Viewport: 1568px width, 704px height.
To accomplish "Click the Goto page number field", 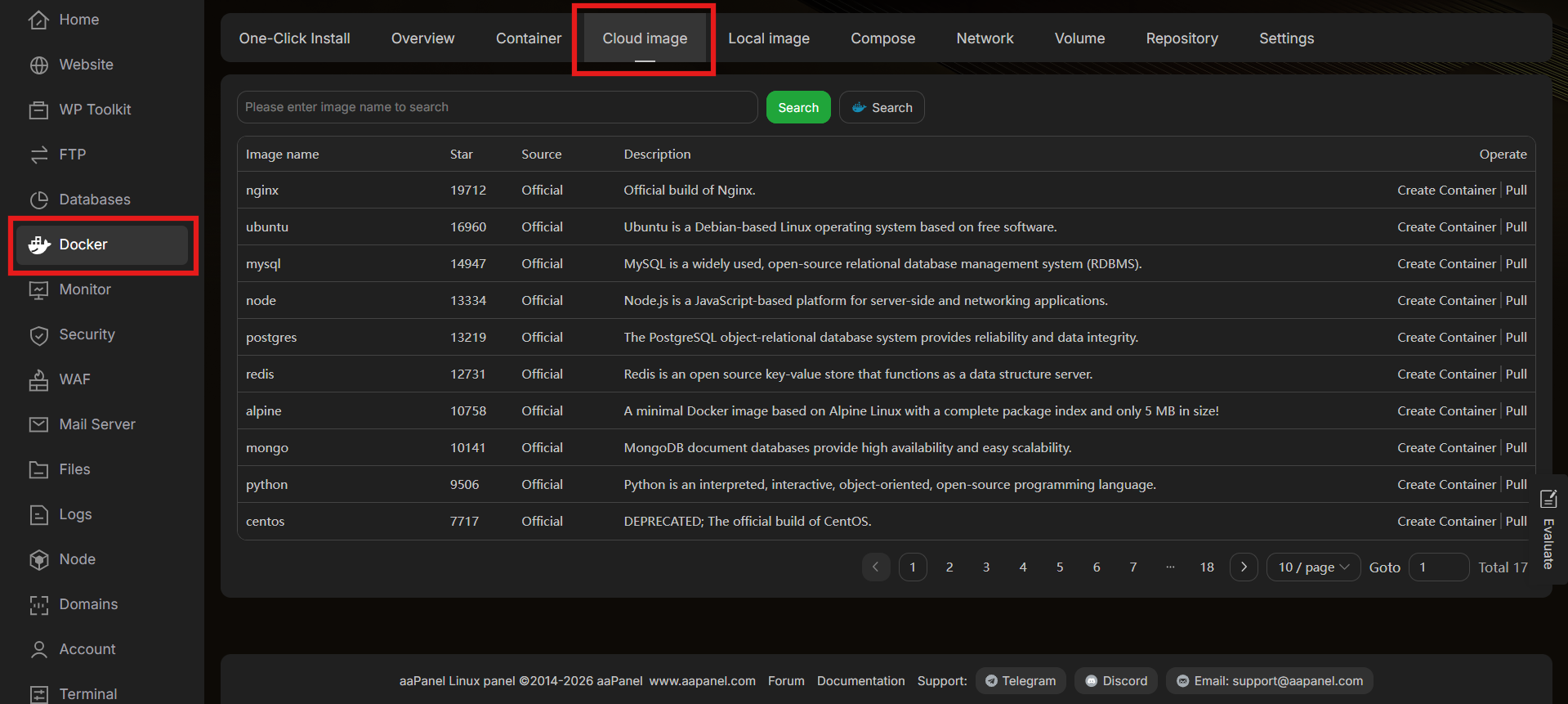I will click(x=1439, y=567).
